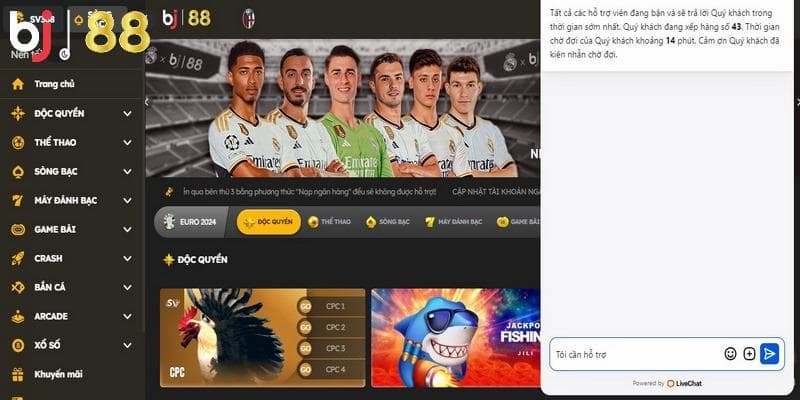Click the rocket icon next to CRASH
The image size is (800, 400).
18,259
